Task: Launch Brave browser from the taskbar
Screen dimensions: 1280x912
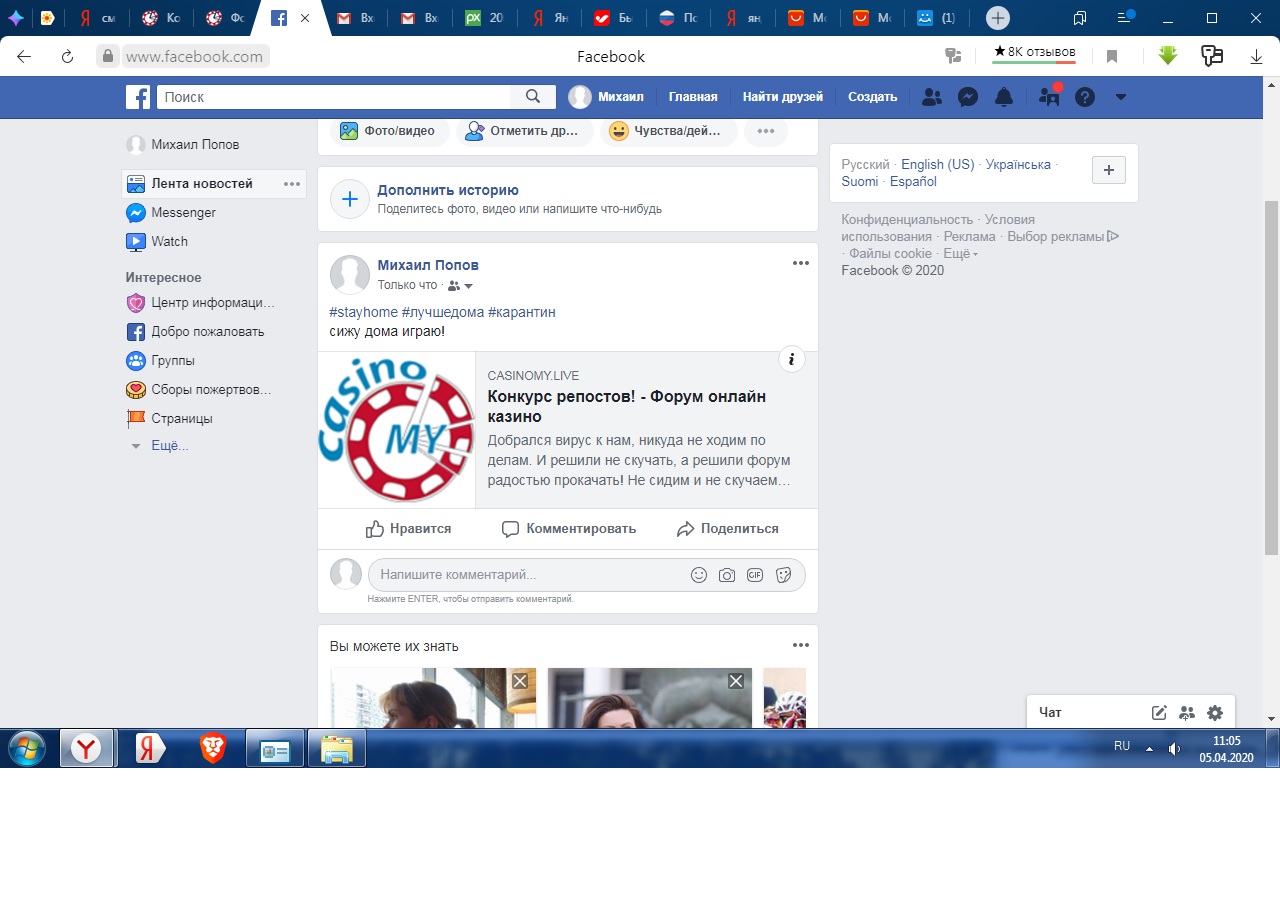Action: coord(212,748)
